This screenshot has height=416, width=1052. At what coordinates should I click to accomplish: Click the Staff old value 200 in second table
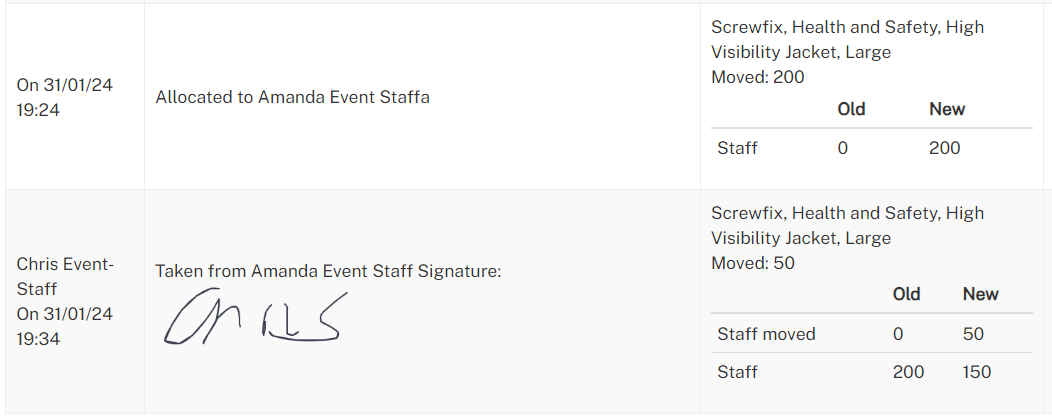[x=908, y=372]
